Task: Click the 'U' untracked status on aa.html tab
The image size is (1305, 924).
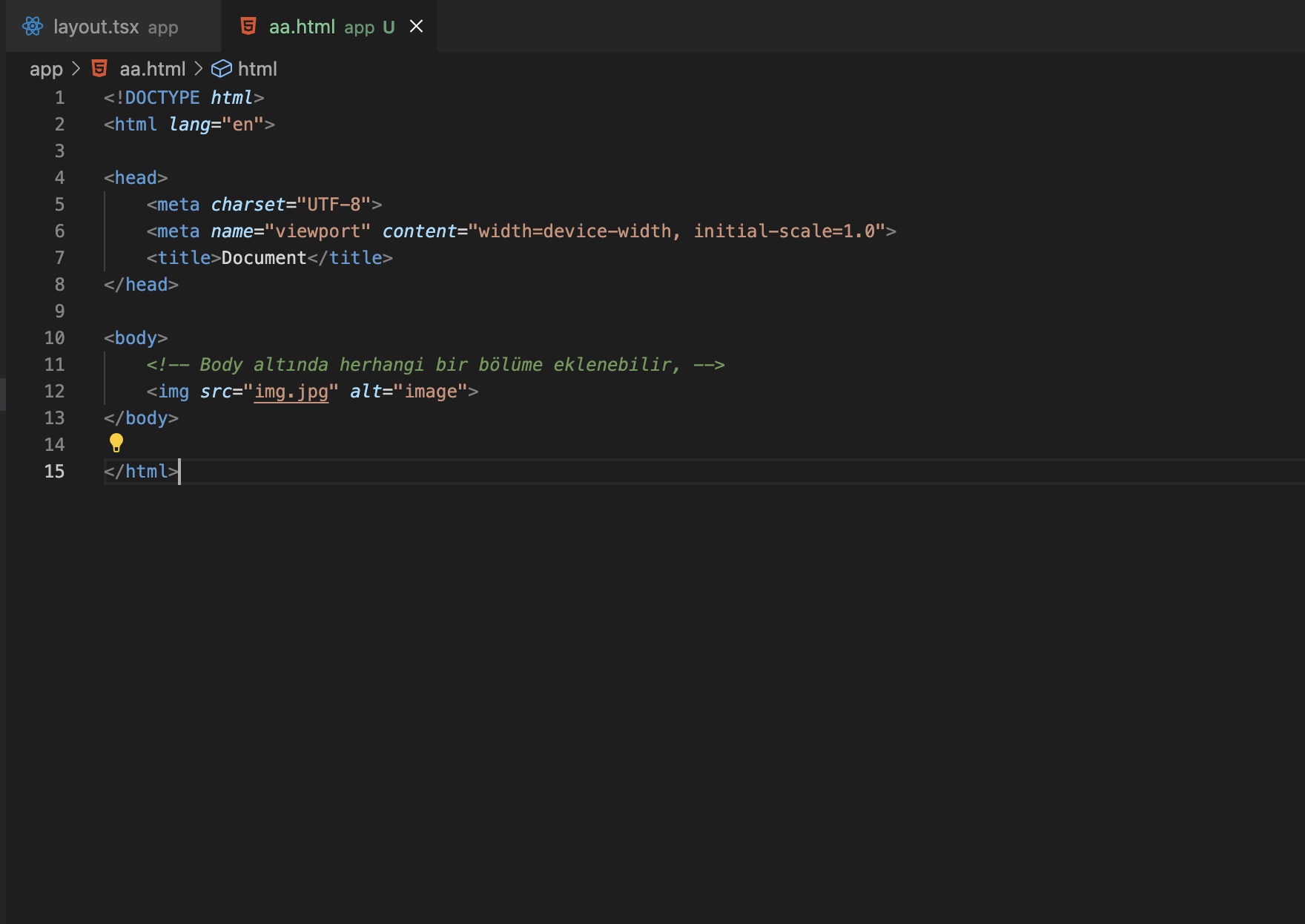Action: click(x=389, y=27)
